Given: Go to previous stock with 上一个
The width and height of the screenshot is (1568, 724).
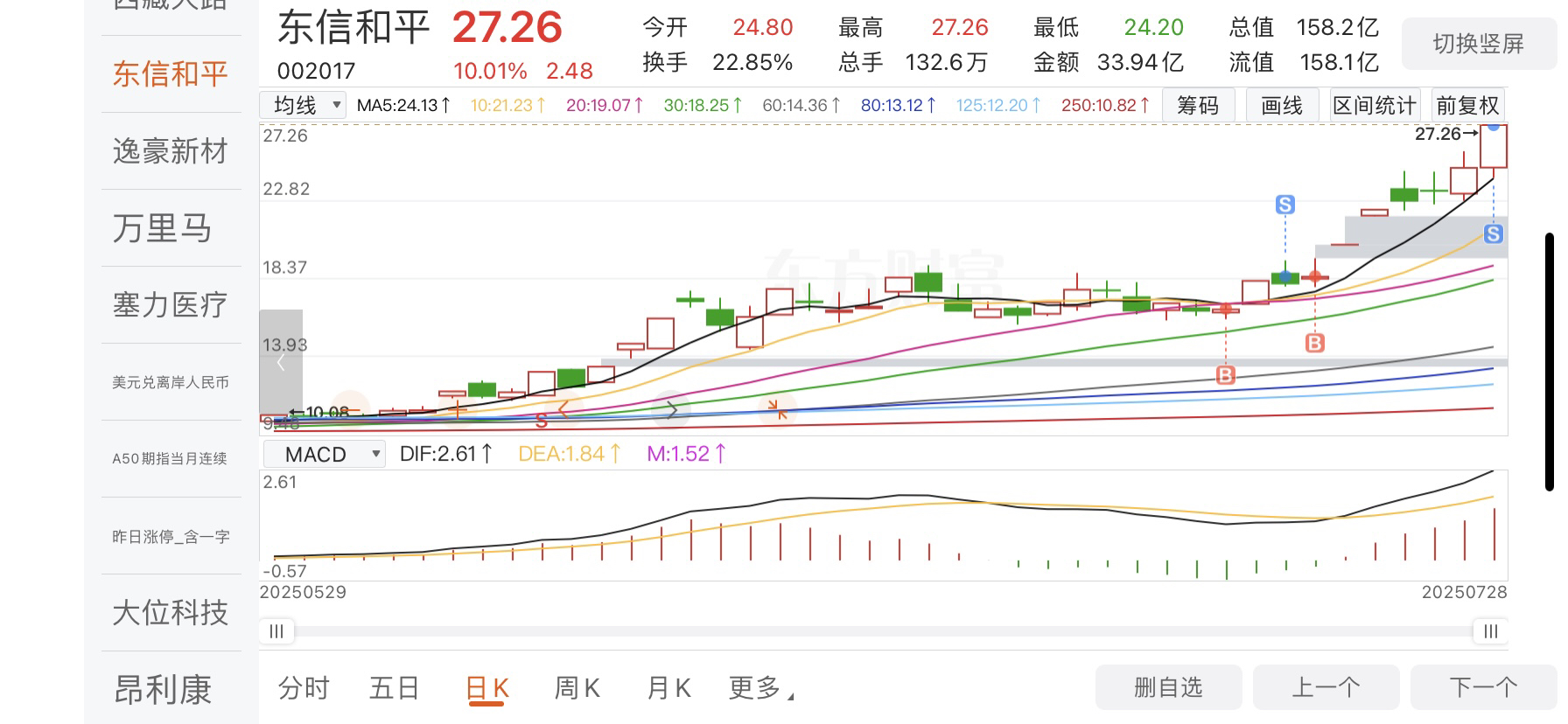Looking at the screenshot, I should tap(1326, 687).
